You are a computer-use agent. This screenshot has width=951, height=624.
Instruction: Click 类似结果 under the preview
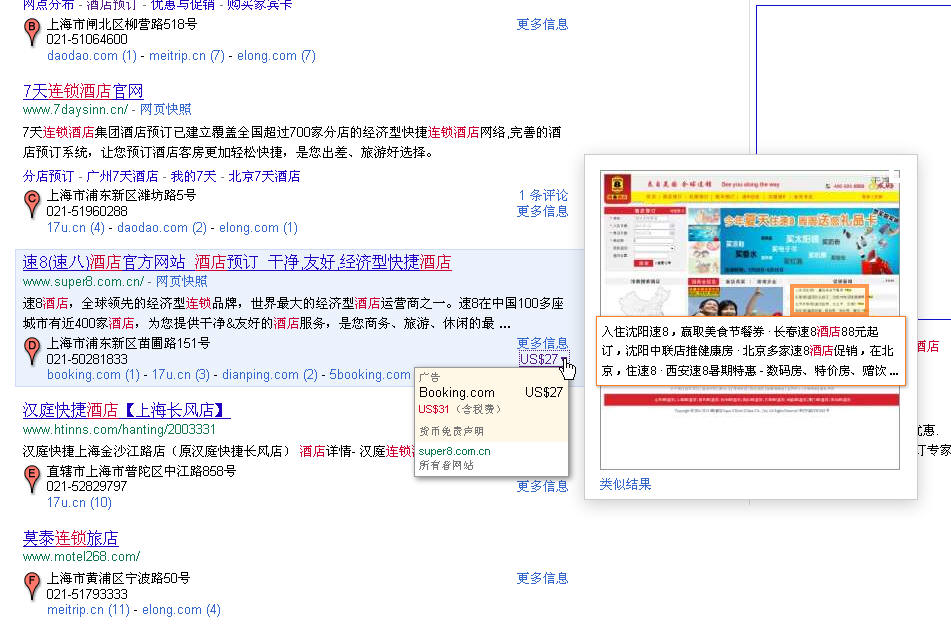click(625, 485)
